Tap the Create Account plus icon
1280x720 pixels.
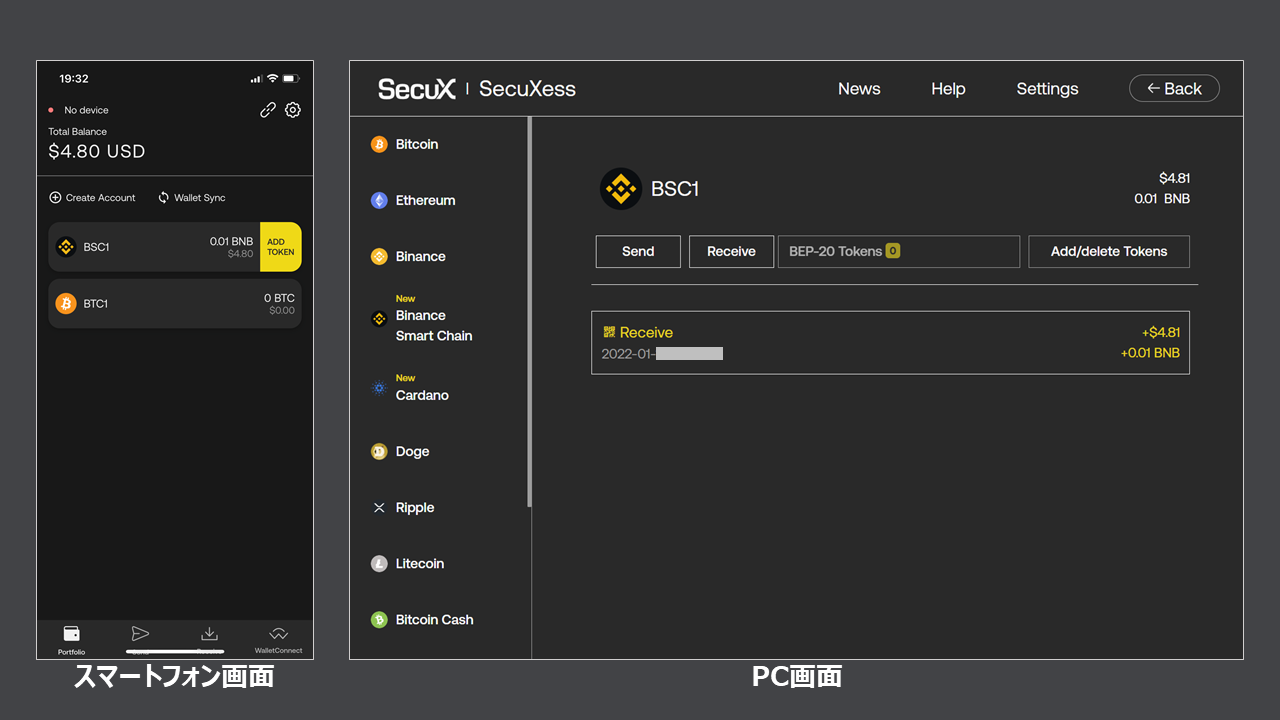coord(55,198)
